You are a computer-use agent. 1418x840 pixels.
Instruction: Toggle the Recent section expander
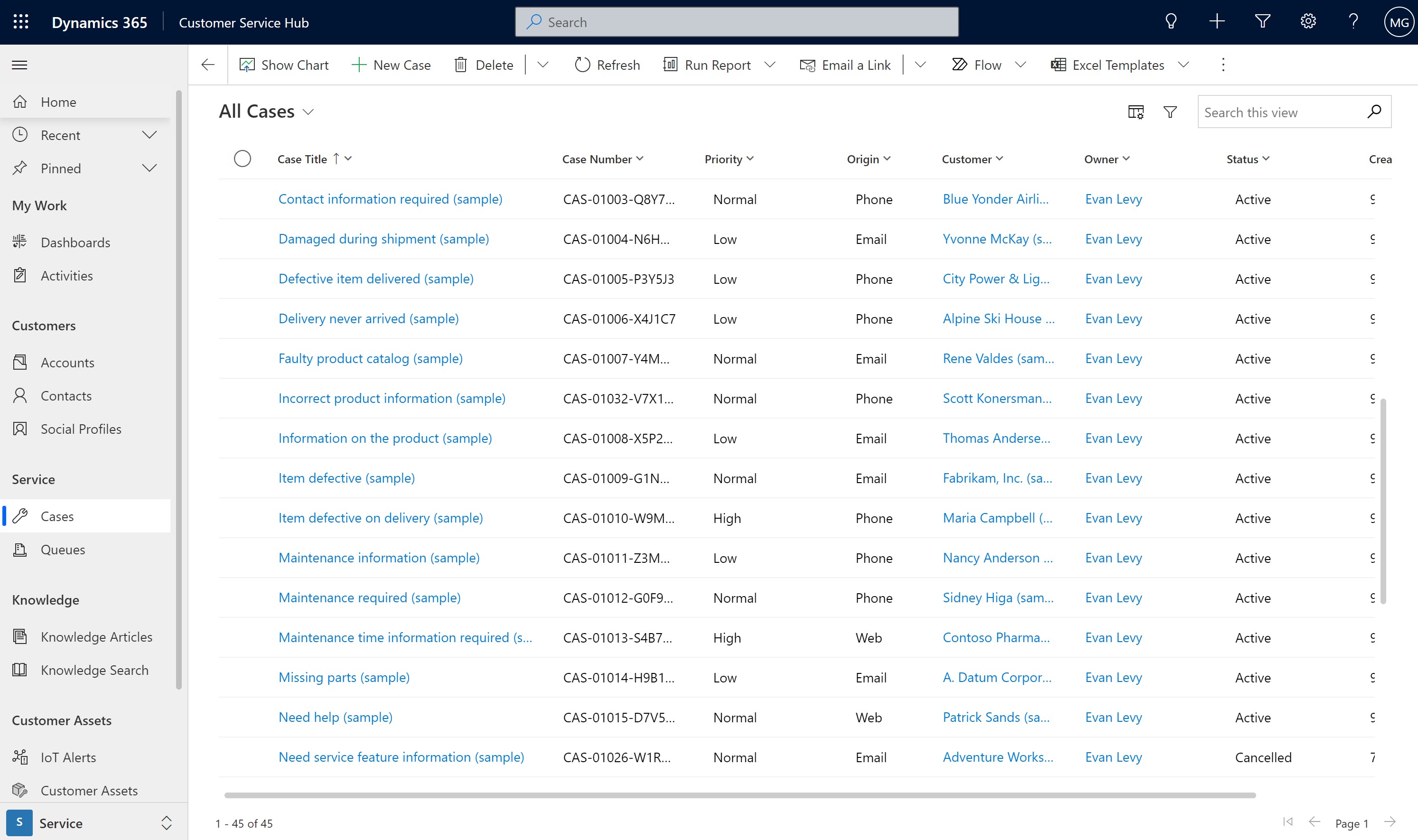point(149,134)
